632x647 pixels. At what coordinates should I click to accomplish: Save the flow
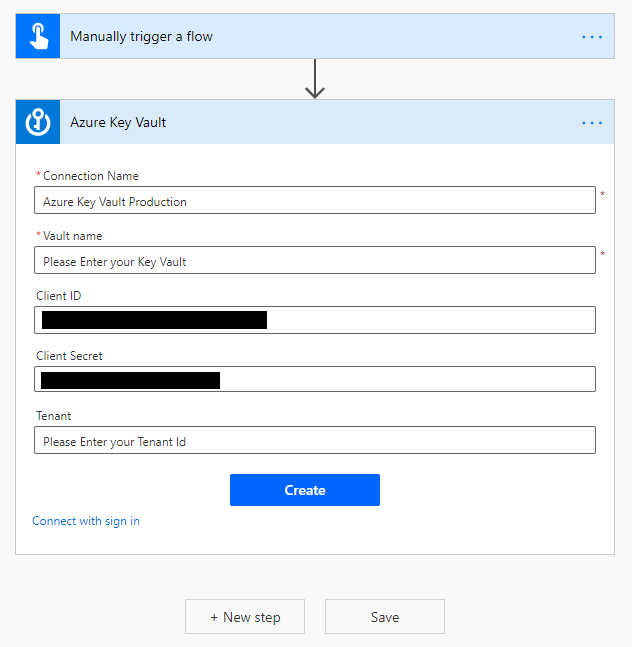(x=385, y=617)
